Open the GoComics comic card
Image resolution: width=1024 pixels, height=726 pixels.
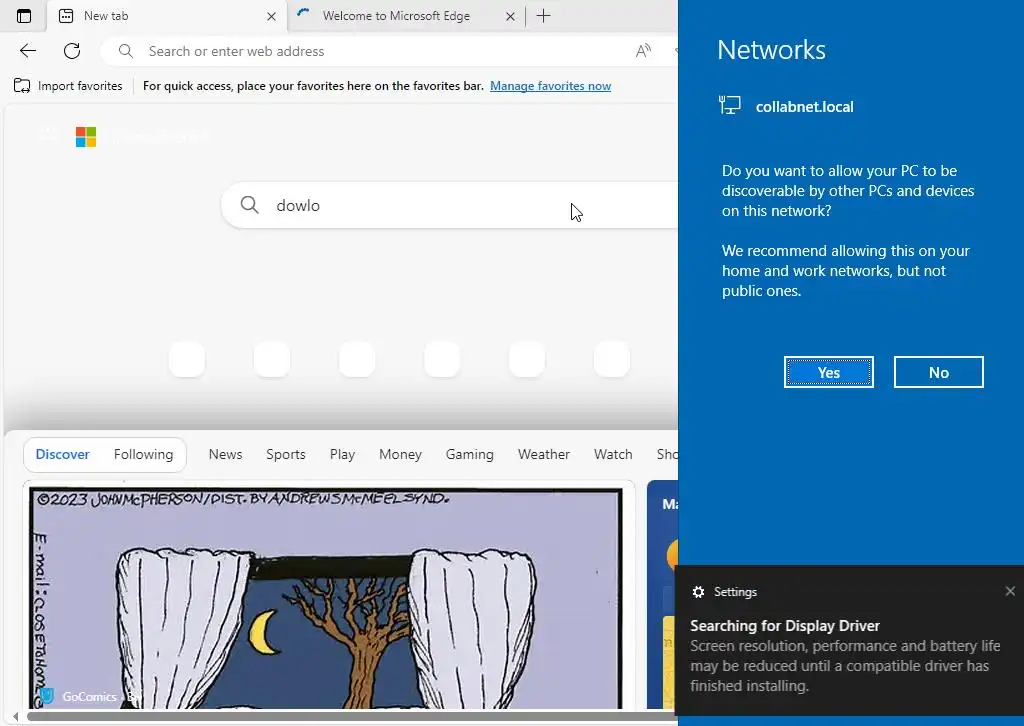point(328,595)
